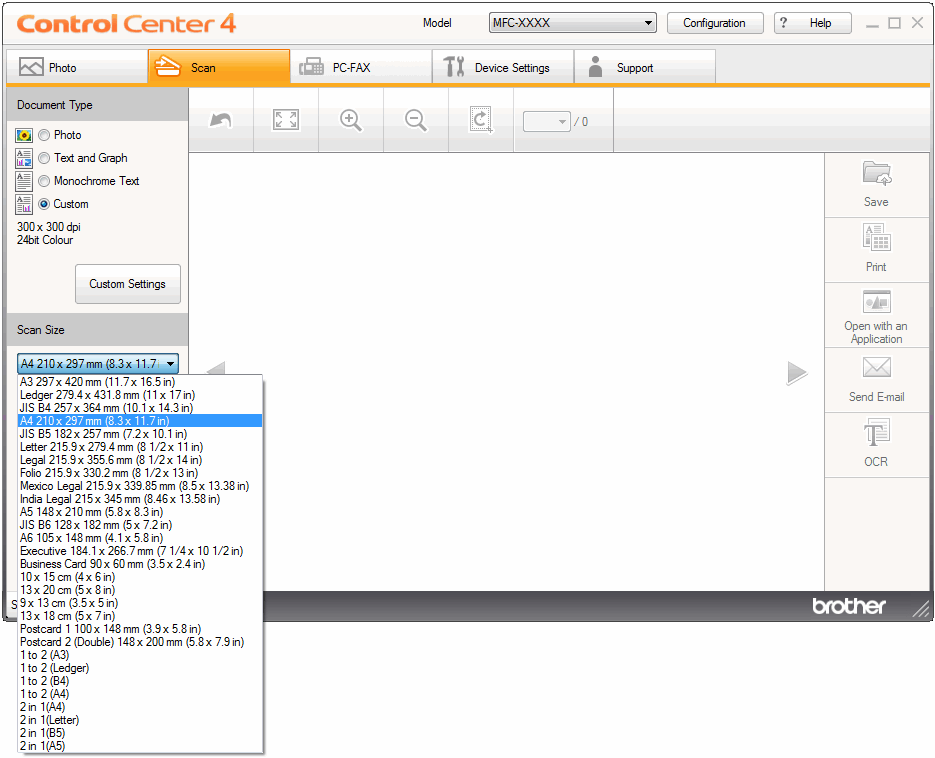The image size is (935, 758).
Task: Choose 1 to 2 (Ledger) option
Action: (140, 668)
